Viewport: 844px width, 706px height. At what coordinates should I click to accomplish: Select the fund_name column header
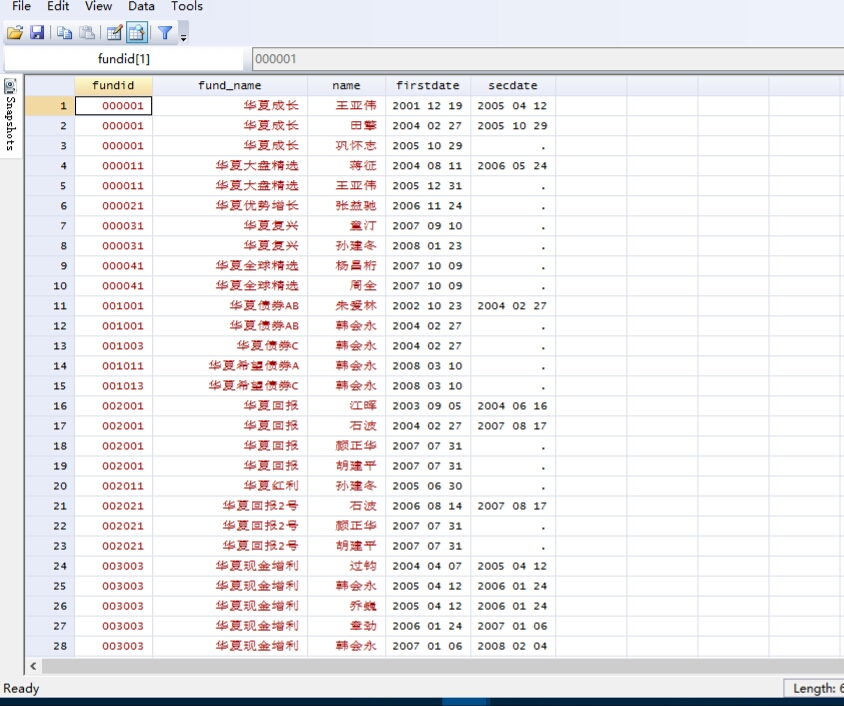[x=230, y=86]
